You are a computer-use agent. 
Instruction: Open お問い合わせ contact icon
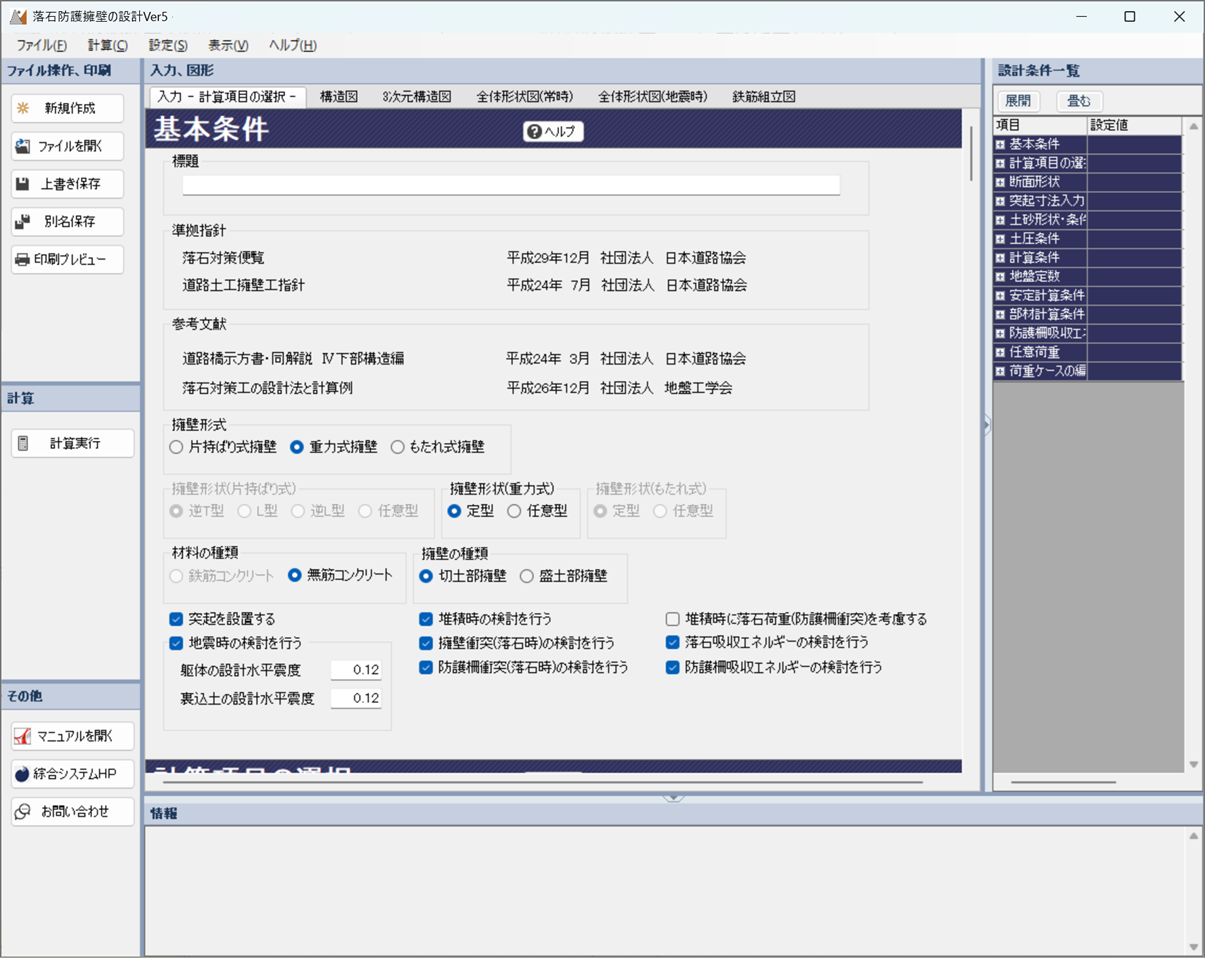click(23, 812)
